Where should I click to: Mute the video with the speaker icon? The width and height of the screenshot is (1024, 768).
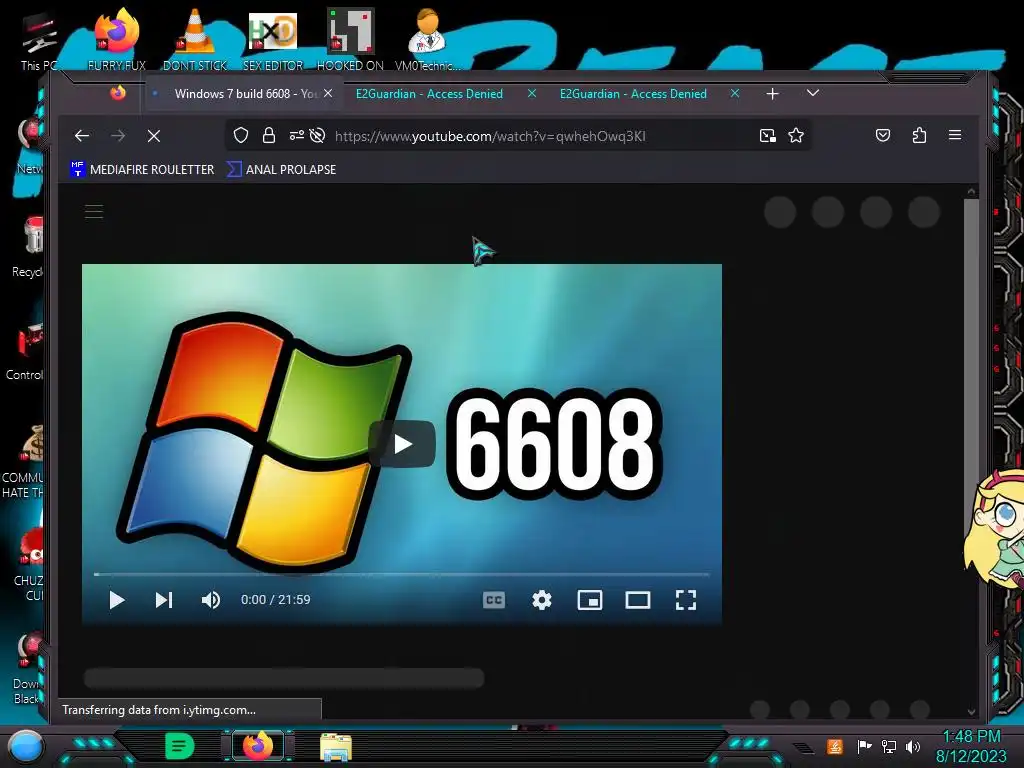pos(210,600)
